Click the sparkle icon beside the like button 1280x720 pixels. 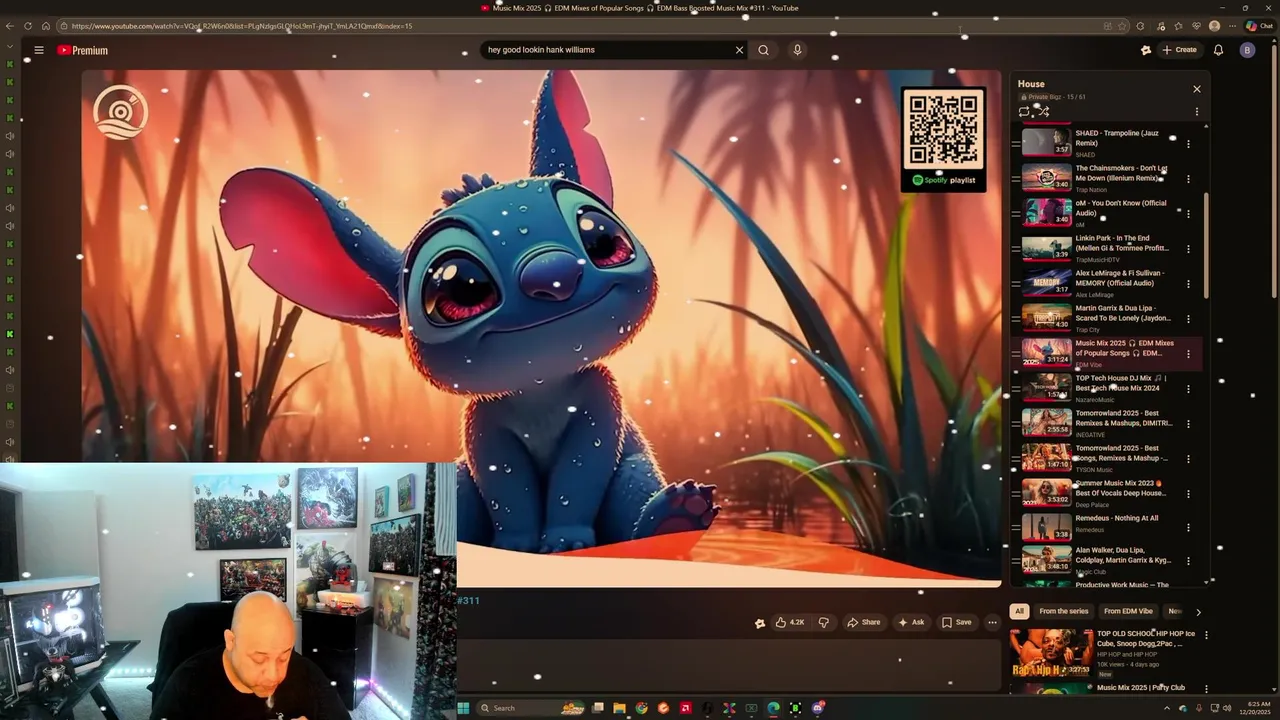coord(760,623)
